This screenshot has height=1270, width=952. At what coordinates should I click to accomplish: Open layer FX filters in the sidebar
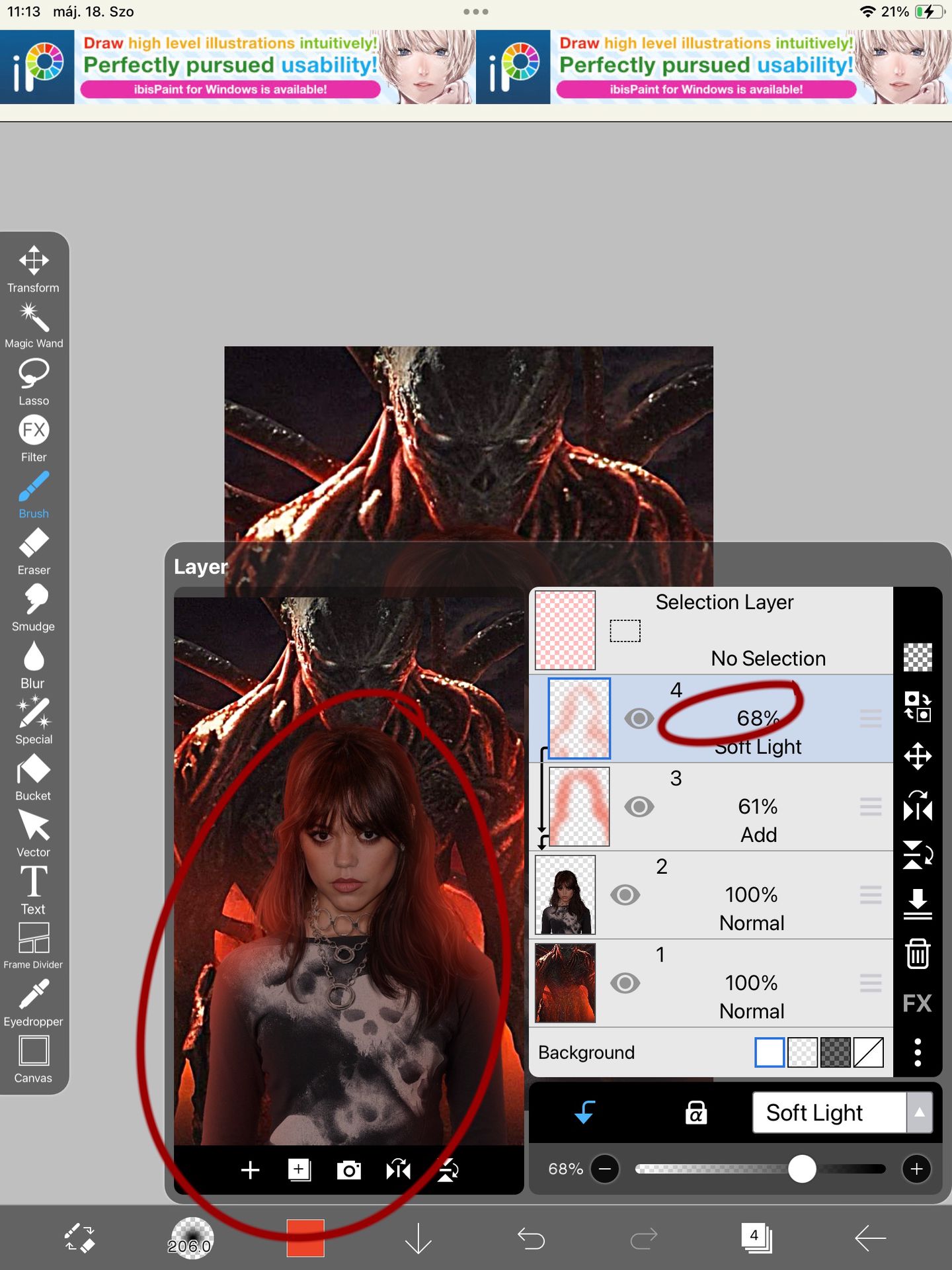(x=918, y=1003)
